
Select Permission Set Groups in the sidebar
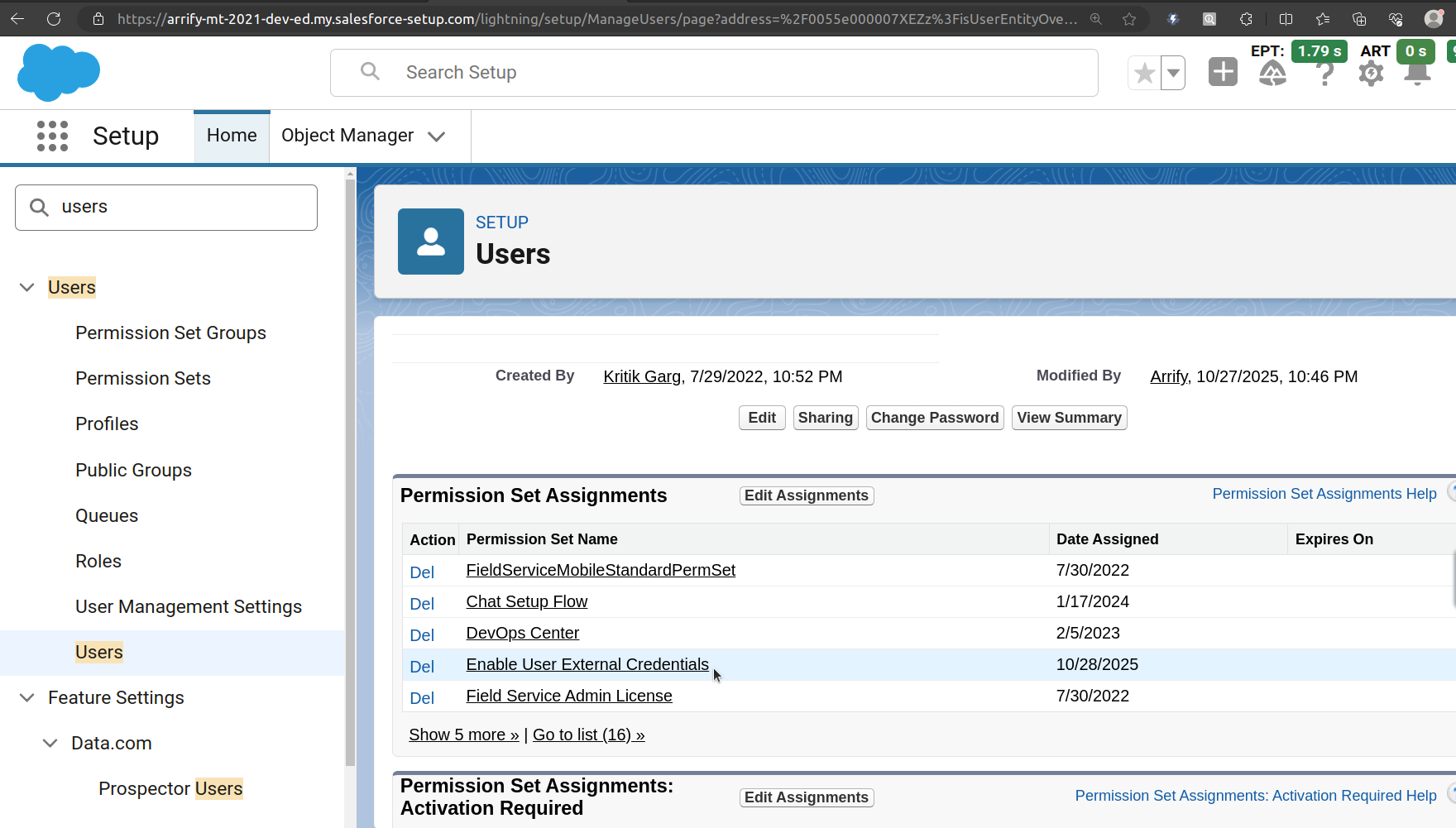pos(170,333)
